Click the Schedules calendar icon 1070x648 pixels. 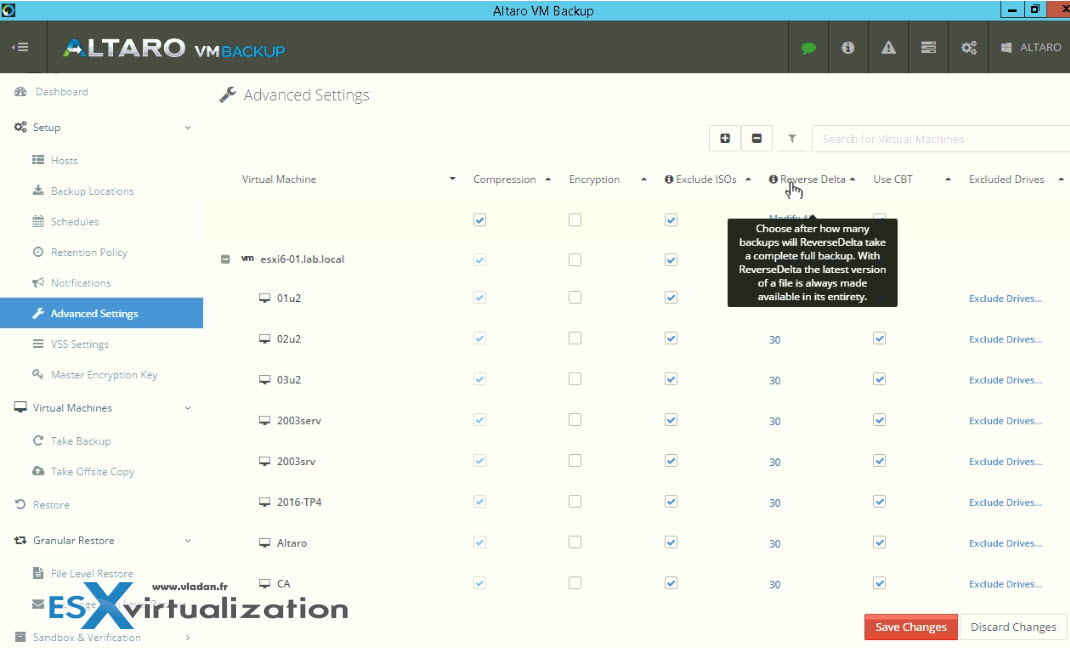pyautogui.click(x=38, y=221)
